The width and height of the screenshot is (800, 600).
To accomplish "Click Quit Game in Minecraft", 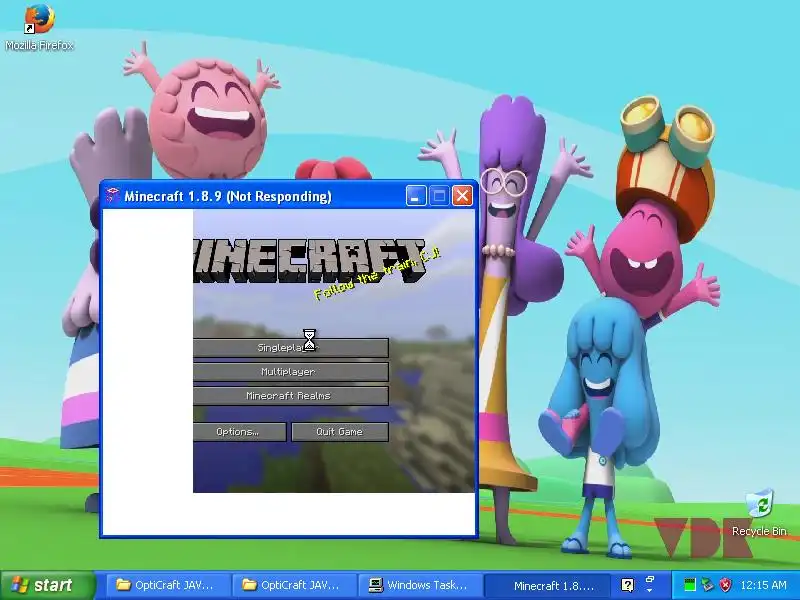I will pyautogui.click(x=340, y=432).
